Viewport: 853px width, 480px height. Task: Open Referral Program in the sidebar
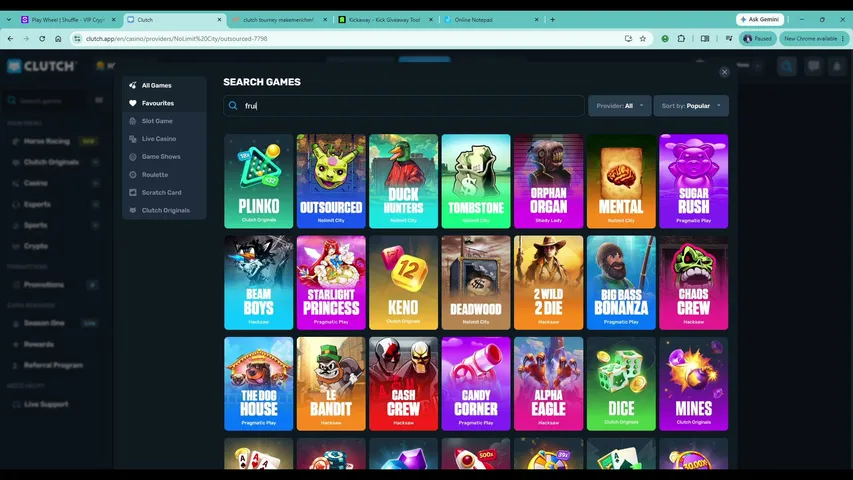[x=54, y=365]
